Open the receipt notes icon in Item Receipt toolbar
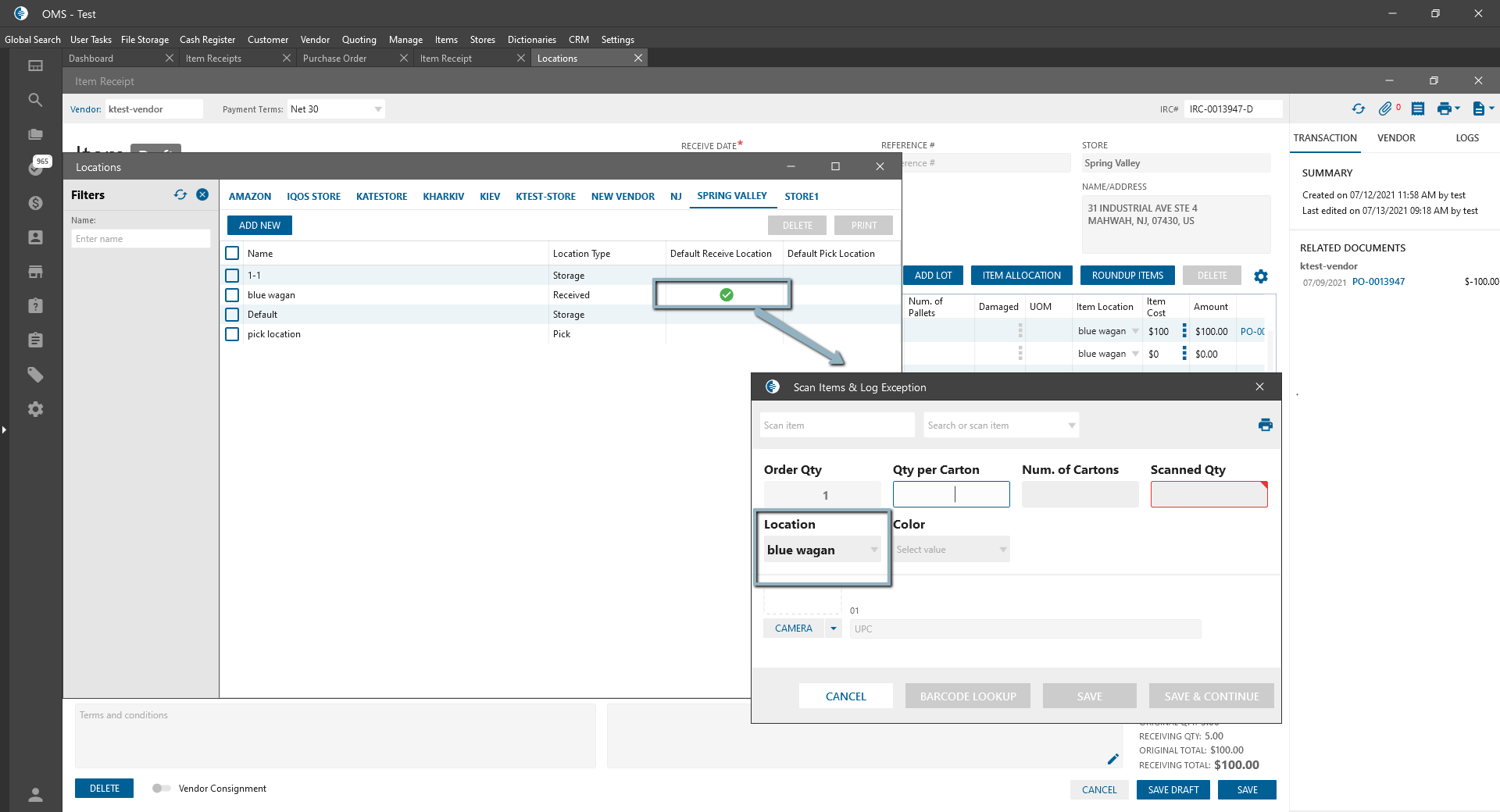The width and height of the screenshot is (1500, 812). coord(1418,109)
